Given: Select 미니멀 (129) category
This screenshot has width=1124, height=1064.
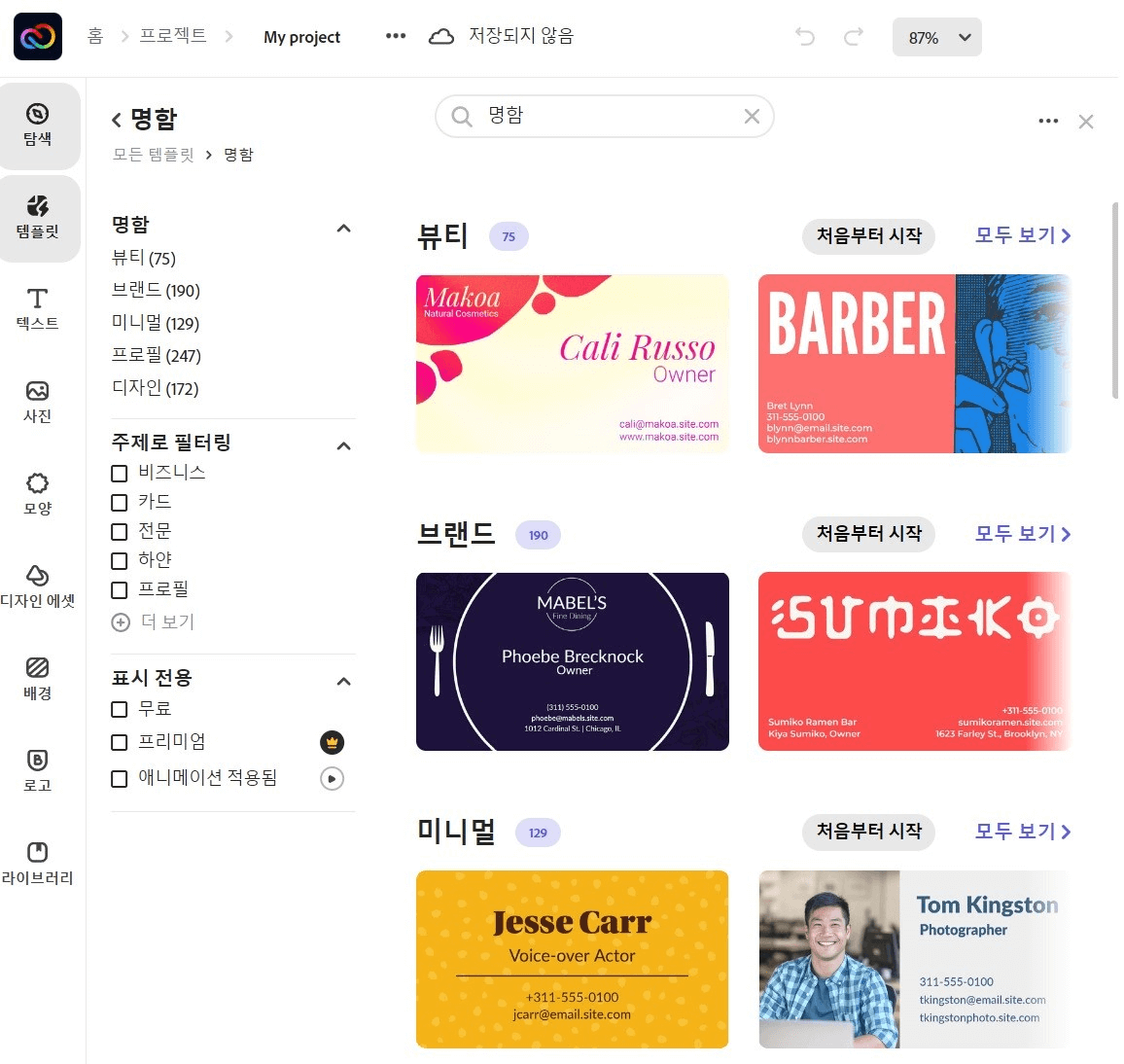Looking at the screenshot, I should pyautogui.click(x=156, y=323).
